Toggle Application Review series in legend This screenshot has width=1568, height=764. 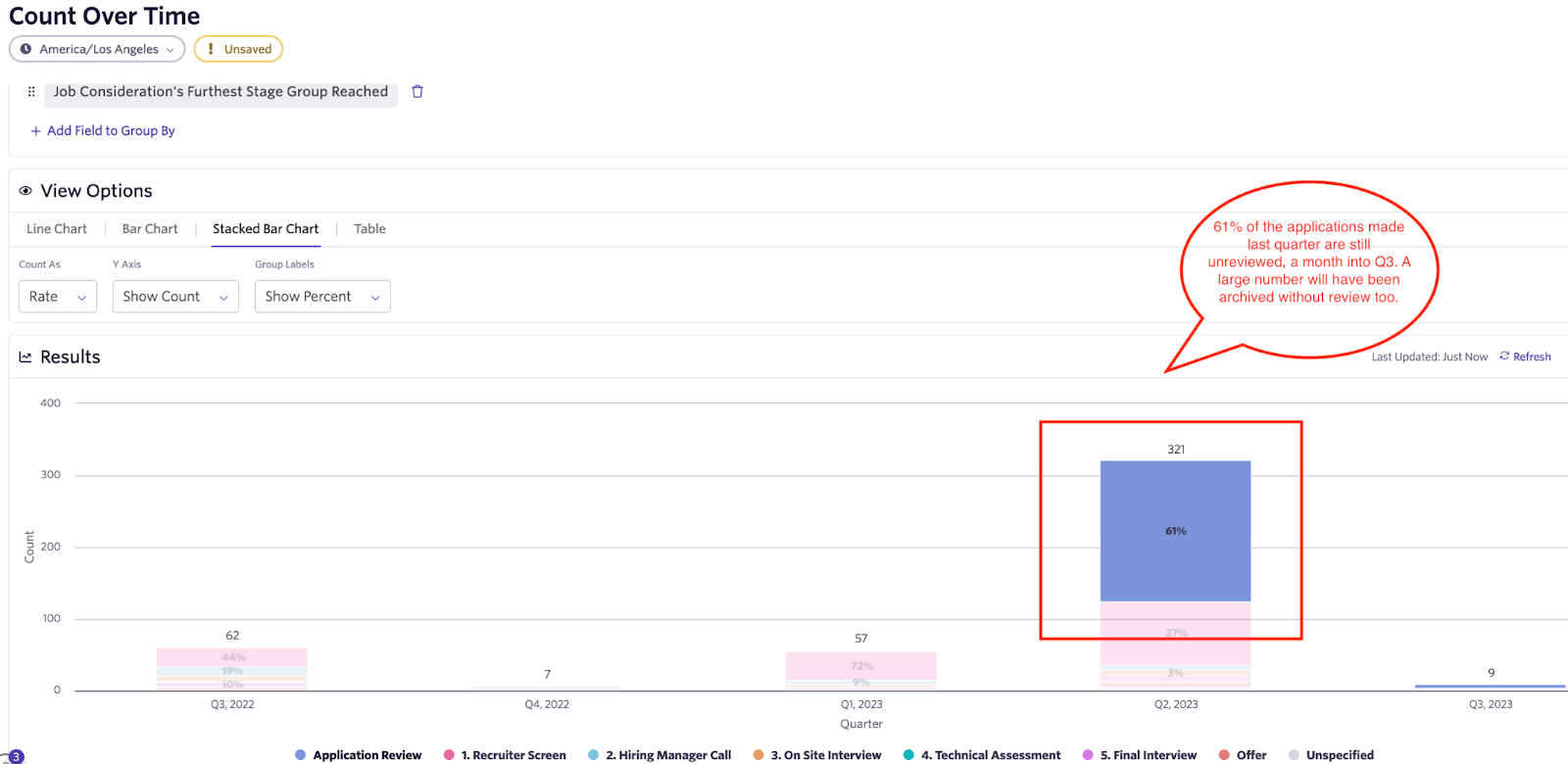[x=358, y=755]
